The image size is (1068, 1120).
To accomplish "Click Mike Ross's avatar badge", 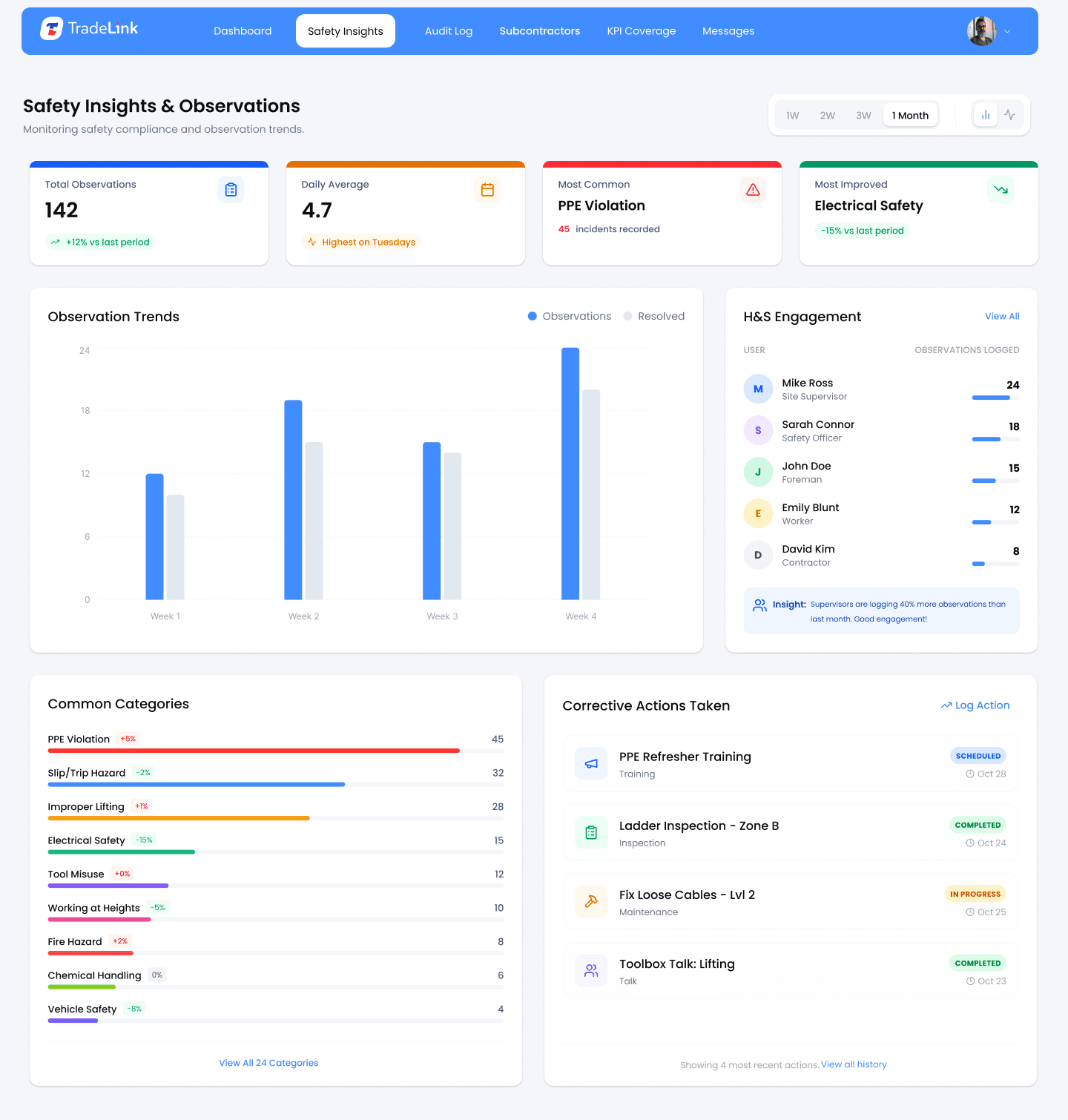I will coord(758,389).
